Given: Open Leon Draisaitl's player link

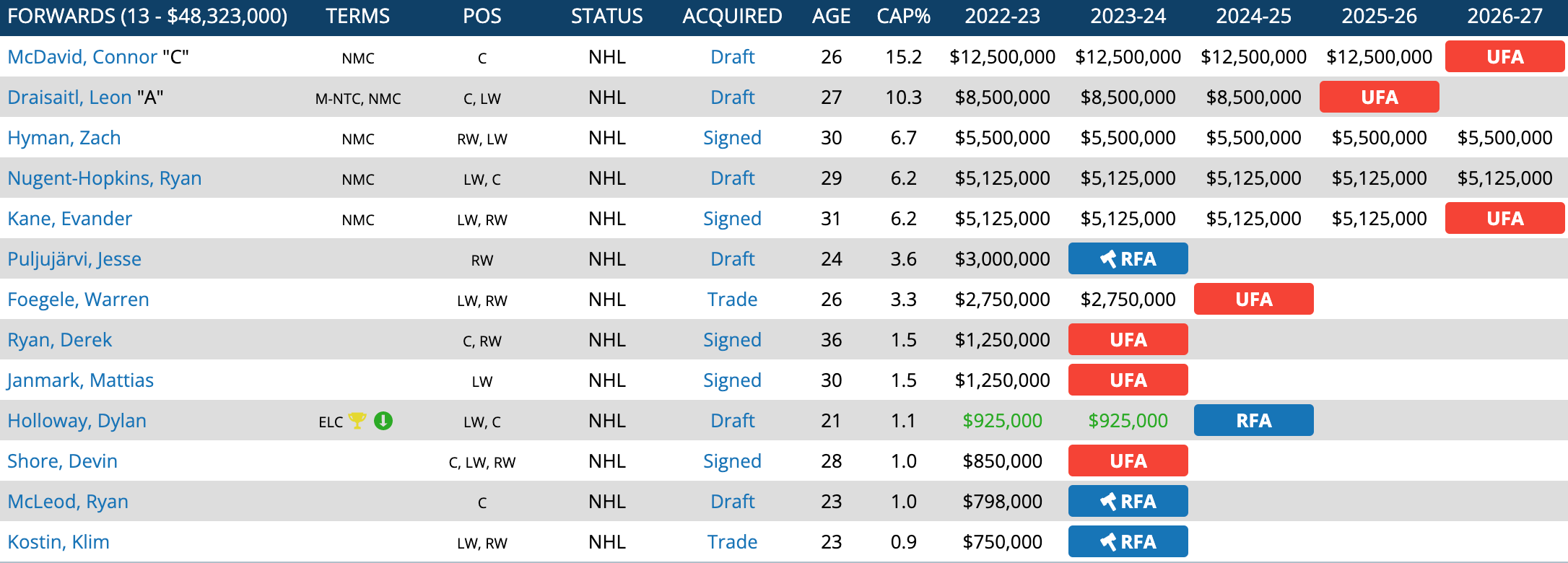Looking at the screenshot, I should [x=69, y=97].
